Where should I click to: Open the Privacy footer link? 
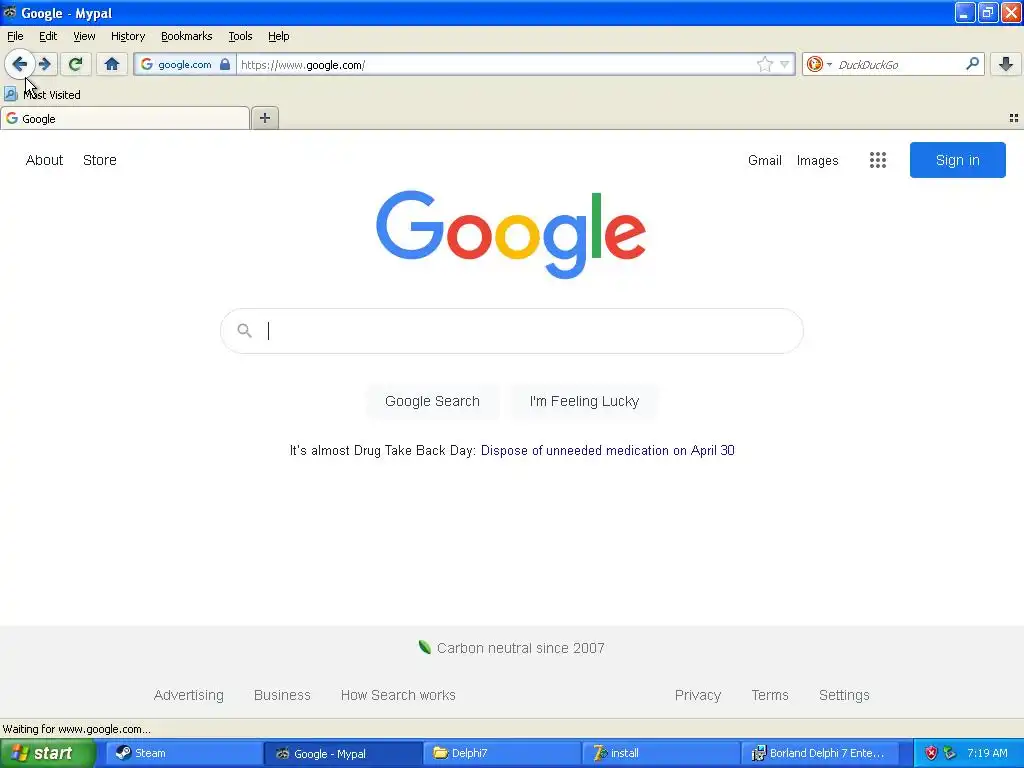(x=698, y=695)
